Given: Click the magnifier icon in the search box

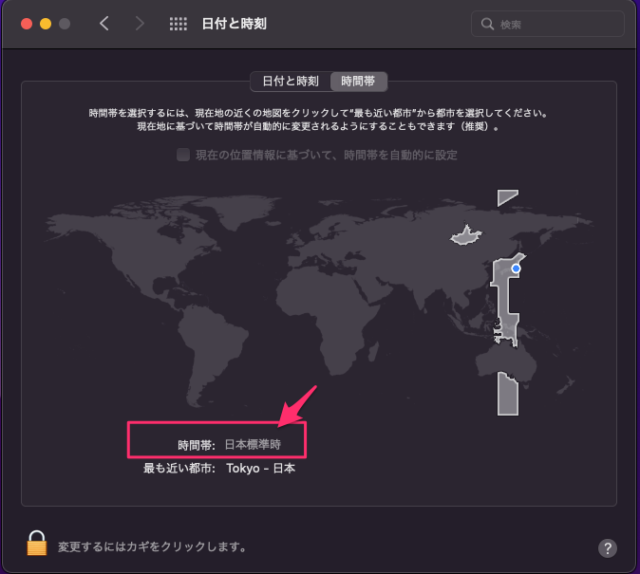Looking at the screenshot, I should (x=487, y=24).
